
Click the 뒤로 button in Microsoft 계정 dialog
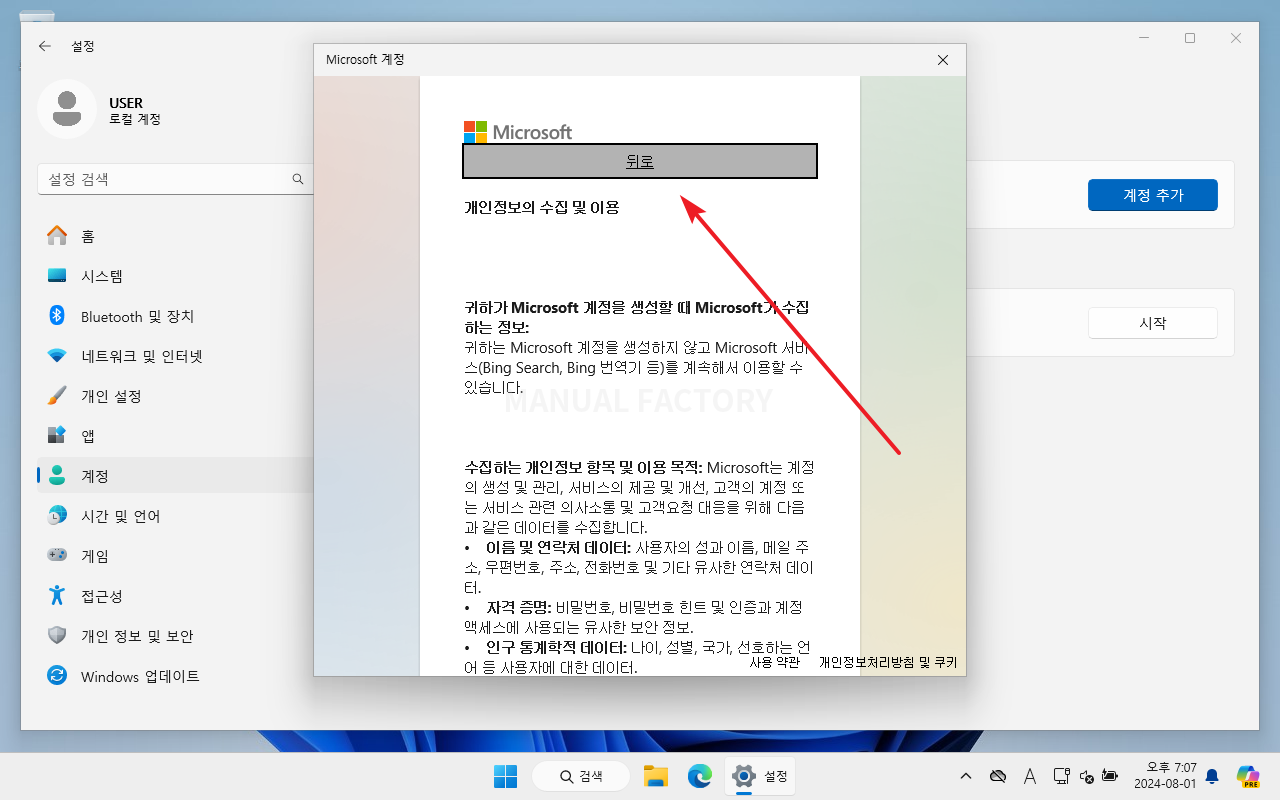[x=640, y=161]
